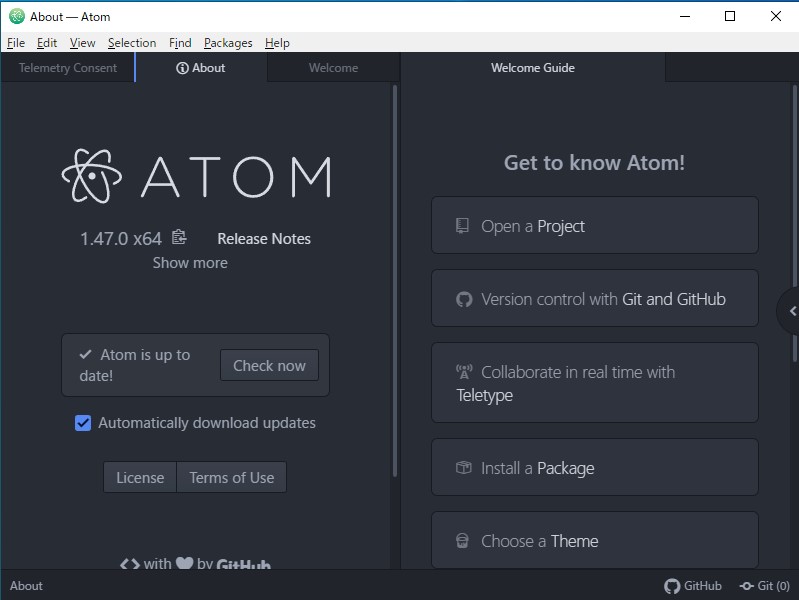
Task: Open the Edit menu
Action: pyautogui.click(x=47, y=43)
